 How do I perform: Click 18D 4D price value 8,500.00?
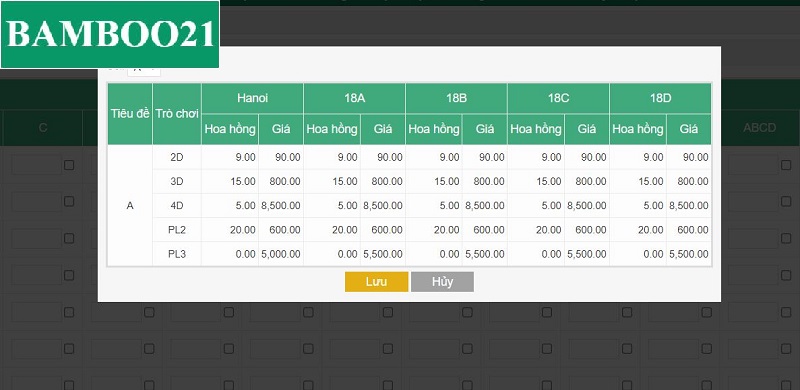pyautogui.click(x=689, y=206)
